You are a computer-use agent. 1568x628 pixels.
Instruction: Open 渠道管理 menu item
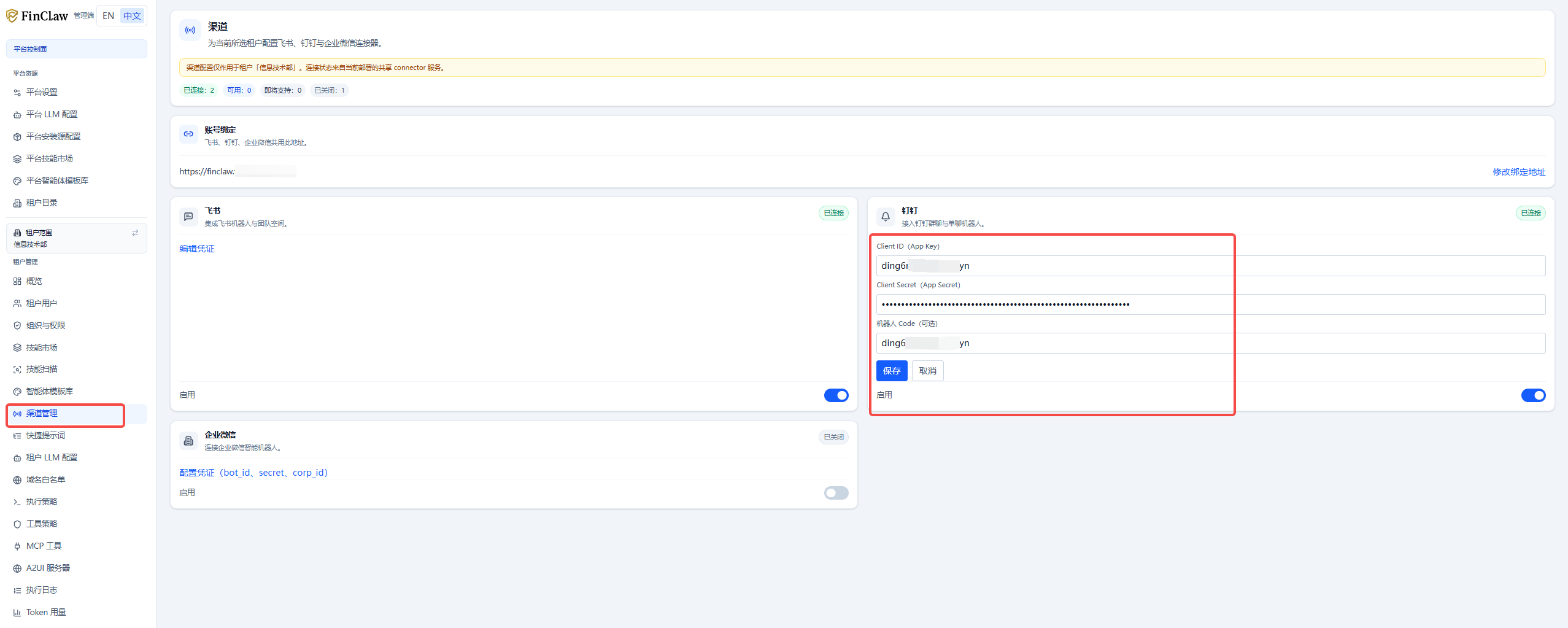77,414
